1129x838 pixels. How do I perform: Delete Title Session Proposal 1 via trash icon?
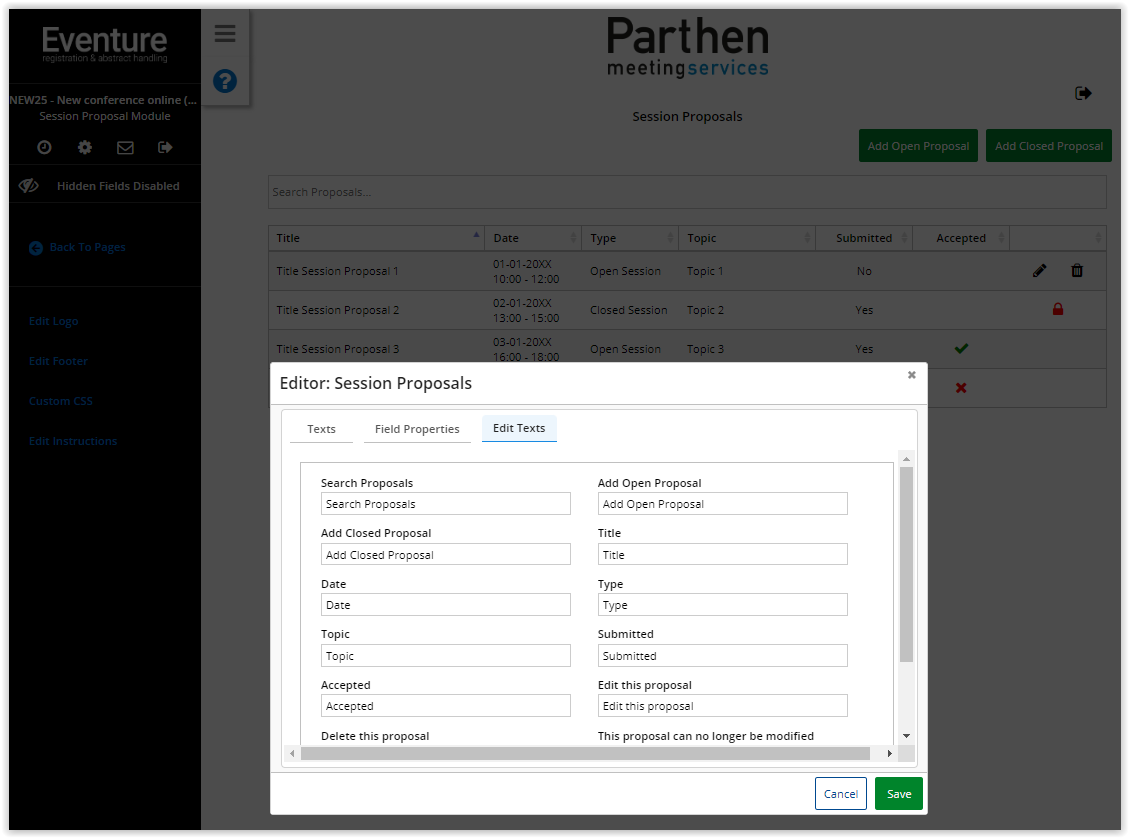pyautogui.click(x=1077, y=270)
